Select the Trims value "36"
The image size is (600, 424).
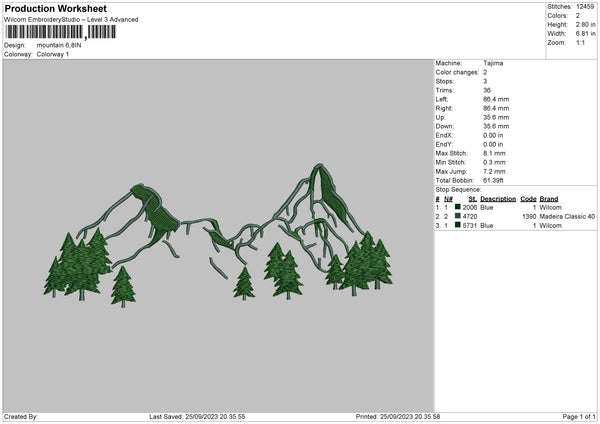point(487,90)
